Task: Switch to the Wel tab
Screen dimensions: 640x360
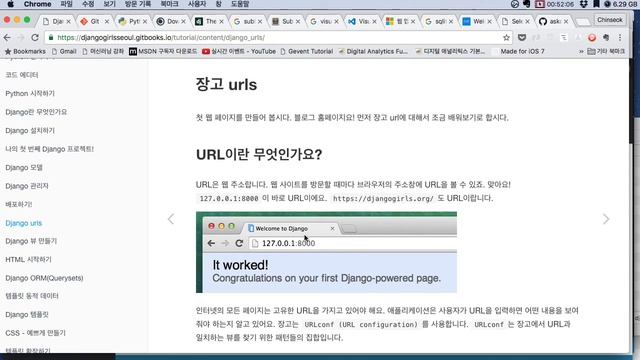Action: click(476, 21)
